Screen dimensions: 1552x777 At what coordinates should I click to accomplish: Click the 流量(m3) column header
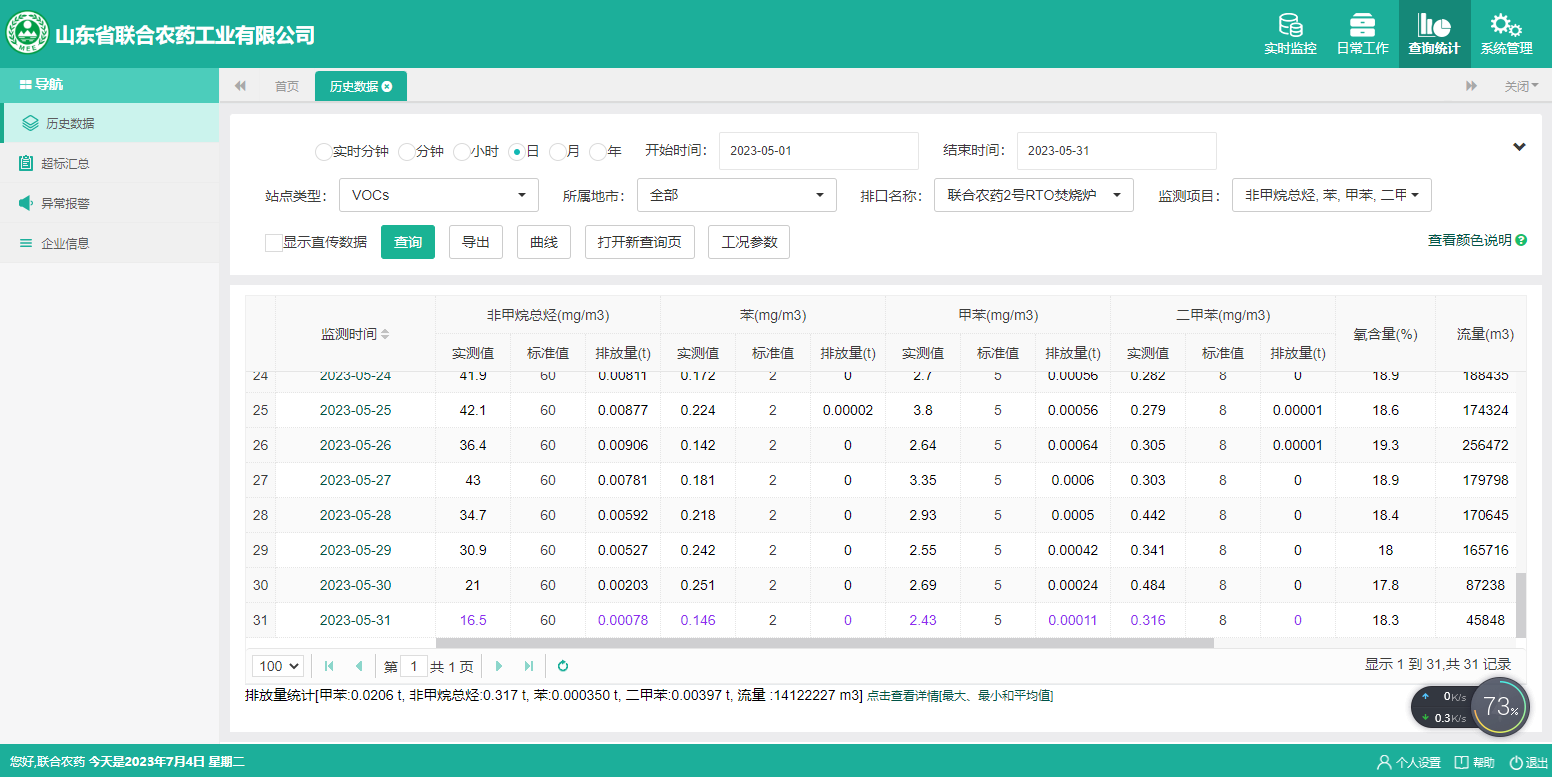[x=1485, y=334]
